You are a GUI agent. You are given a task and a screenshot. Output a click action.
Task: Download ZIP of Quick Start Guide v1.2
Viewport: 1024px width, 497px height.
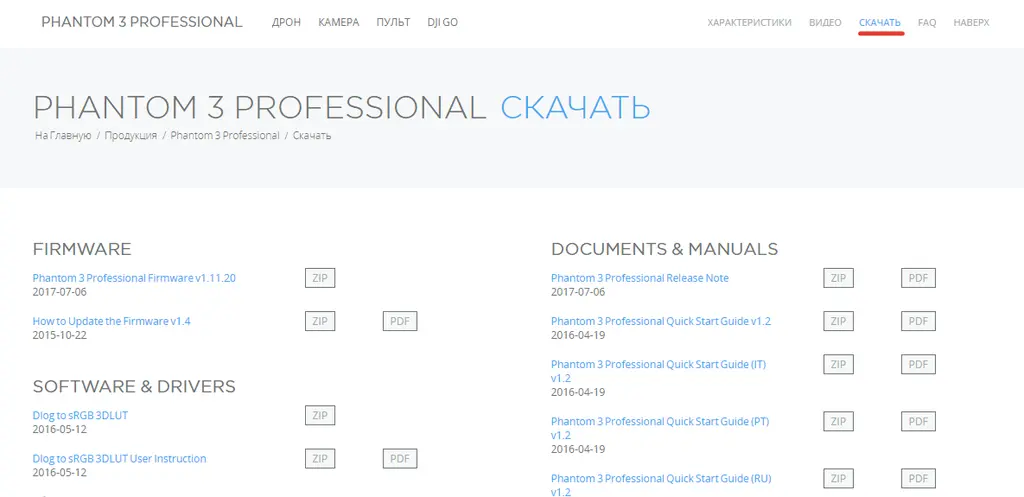tap(838, 321)
